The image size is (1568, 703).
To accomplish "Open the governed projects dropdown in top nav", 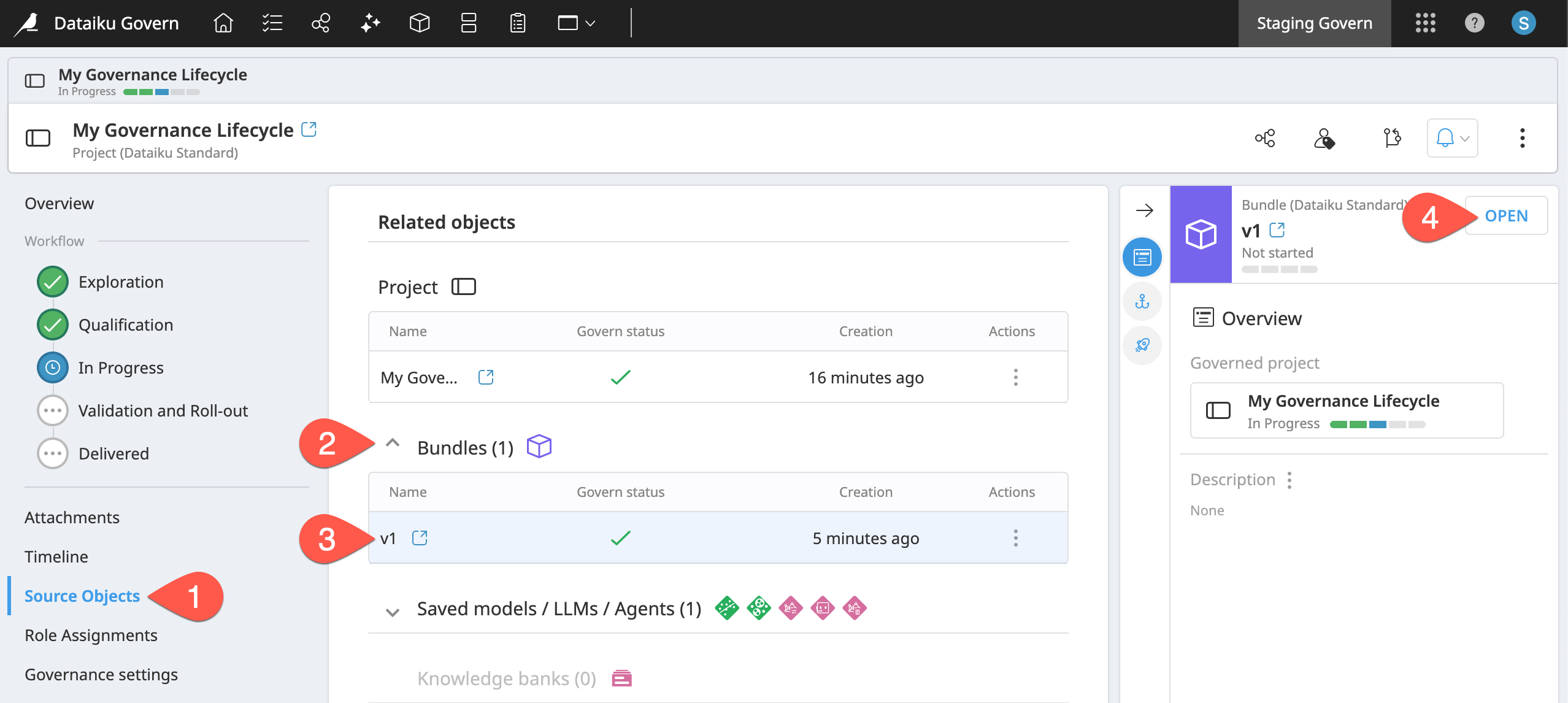I will [577, 23].
